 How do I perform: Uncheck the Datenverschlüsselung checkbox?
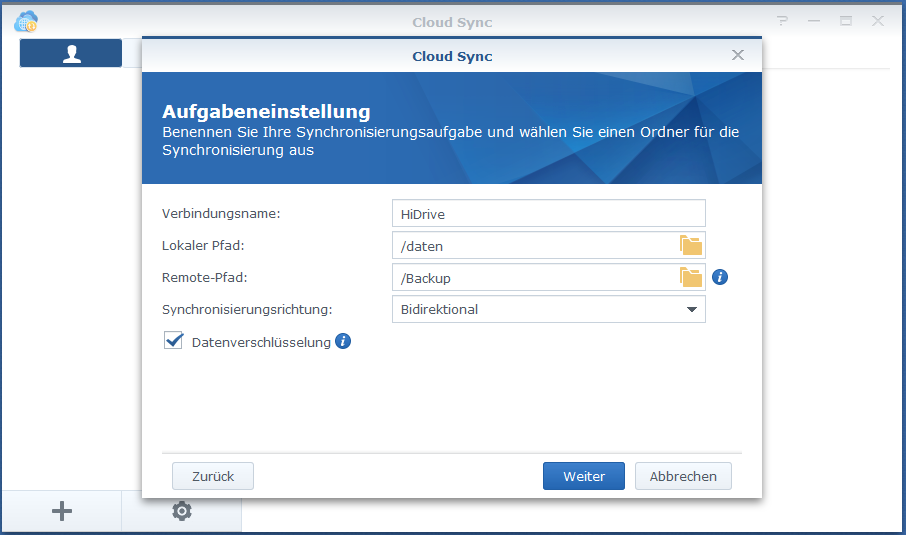pyautogui.click(x=173, y=341)
